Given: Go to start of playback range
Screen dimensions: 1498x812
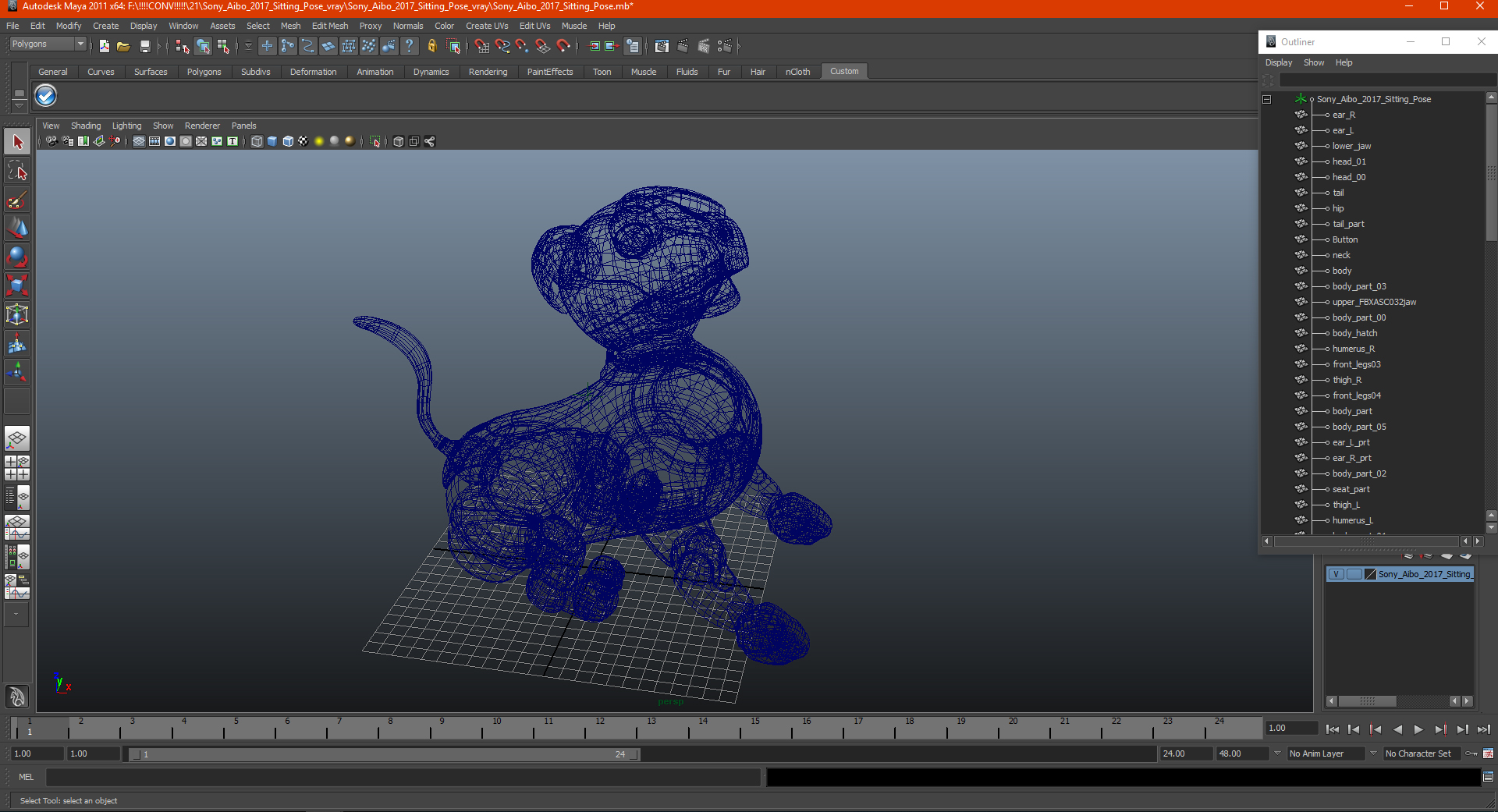Looking at the screenshot, I should click(x=1333, y=729).
